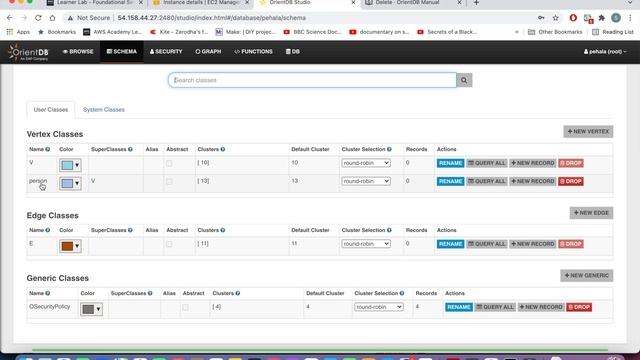Toggle Abstract checkbox for class E
Image resolution: width=640 pixels, height=360 pixels.
coord(169,244)
